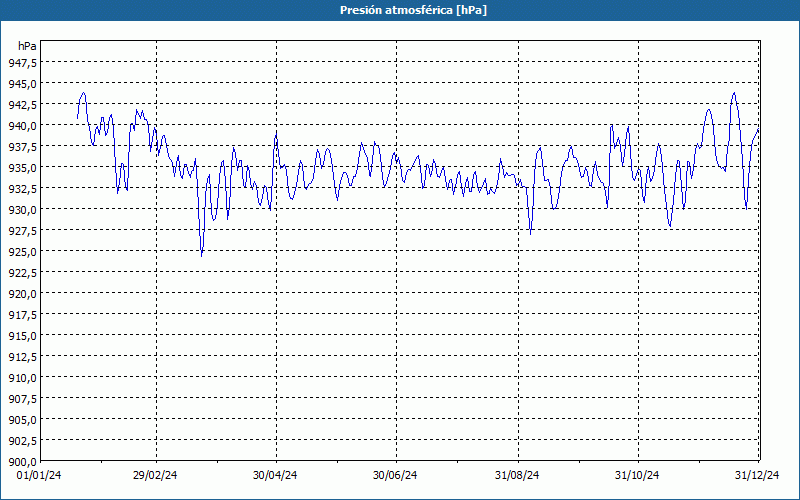Click the hPa unit label
800x500 pixels.
[x=27, y=46]
